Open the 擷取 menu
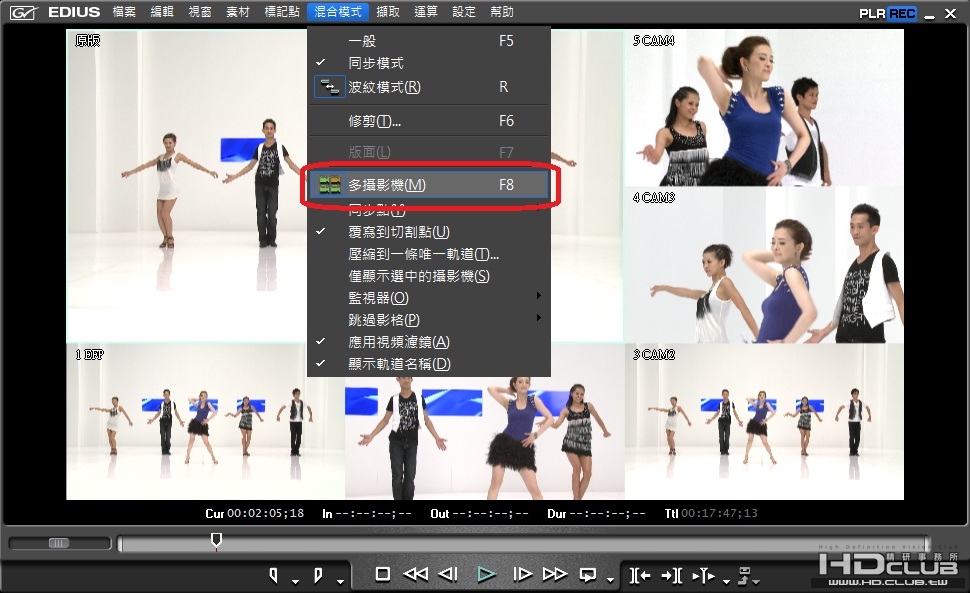The image size is (970, 593). 388,12
